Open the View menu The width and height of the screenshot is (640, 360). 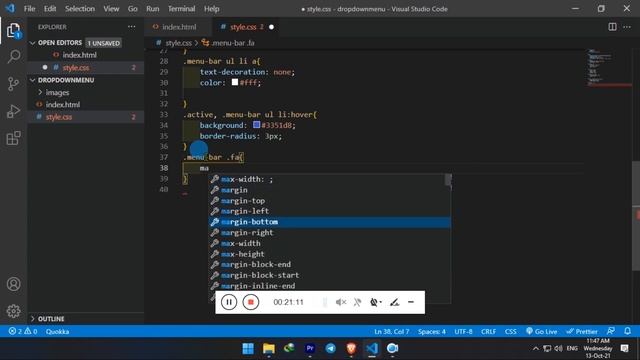(x=111, y=9)
